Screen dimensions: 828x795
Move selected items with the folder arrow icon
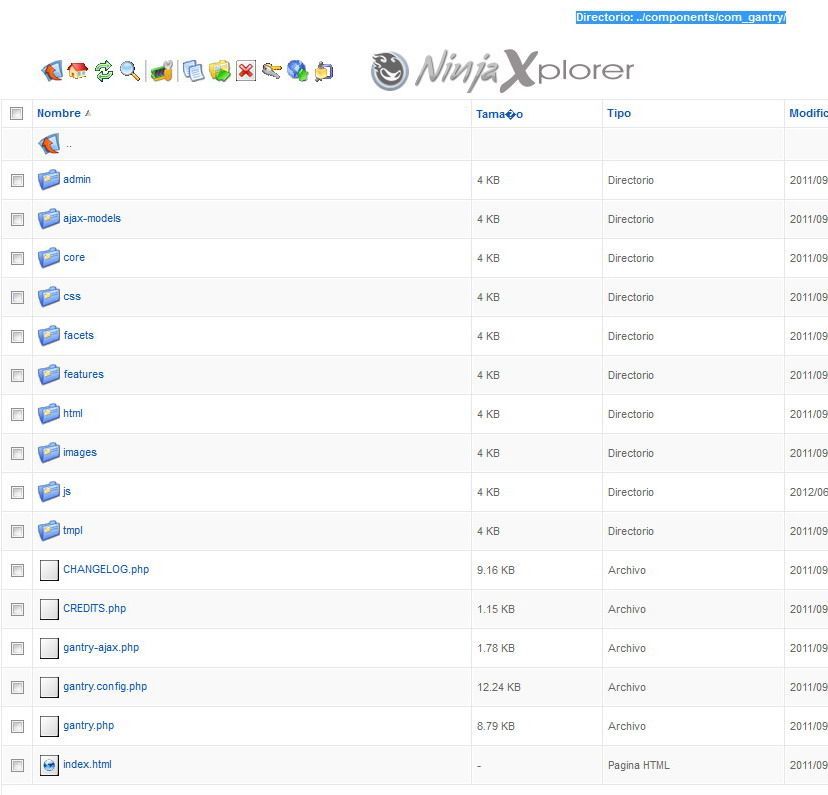click(219, 71)
